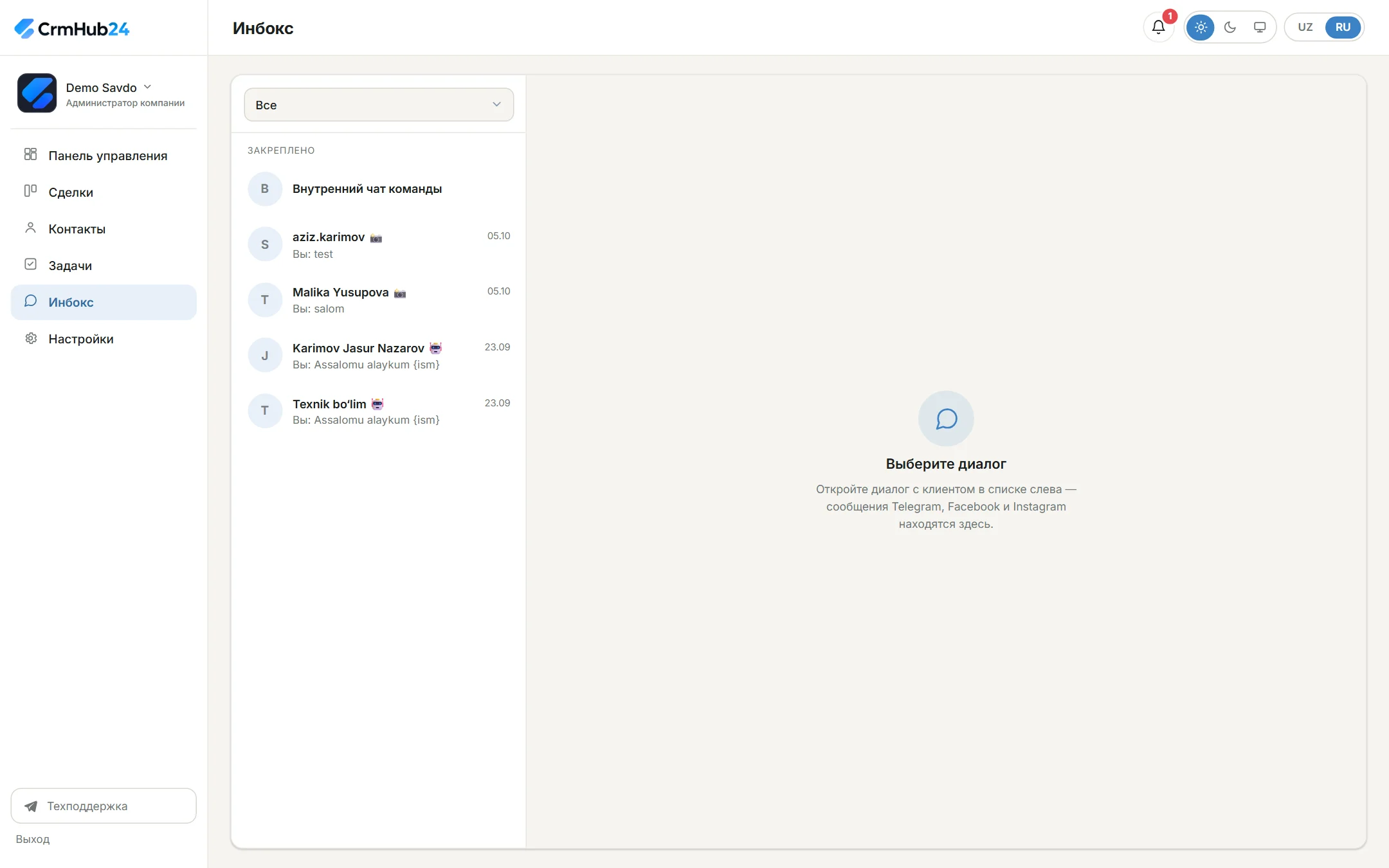Open the Контакты section

pyautogui.click(x=104, y=228)
